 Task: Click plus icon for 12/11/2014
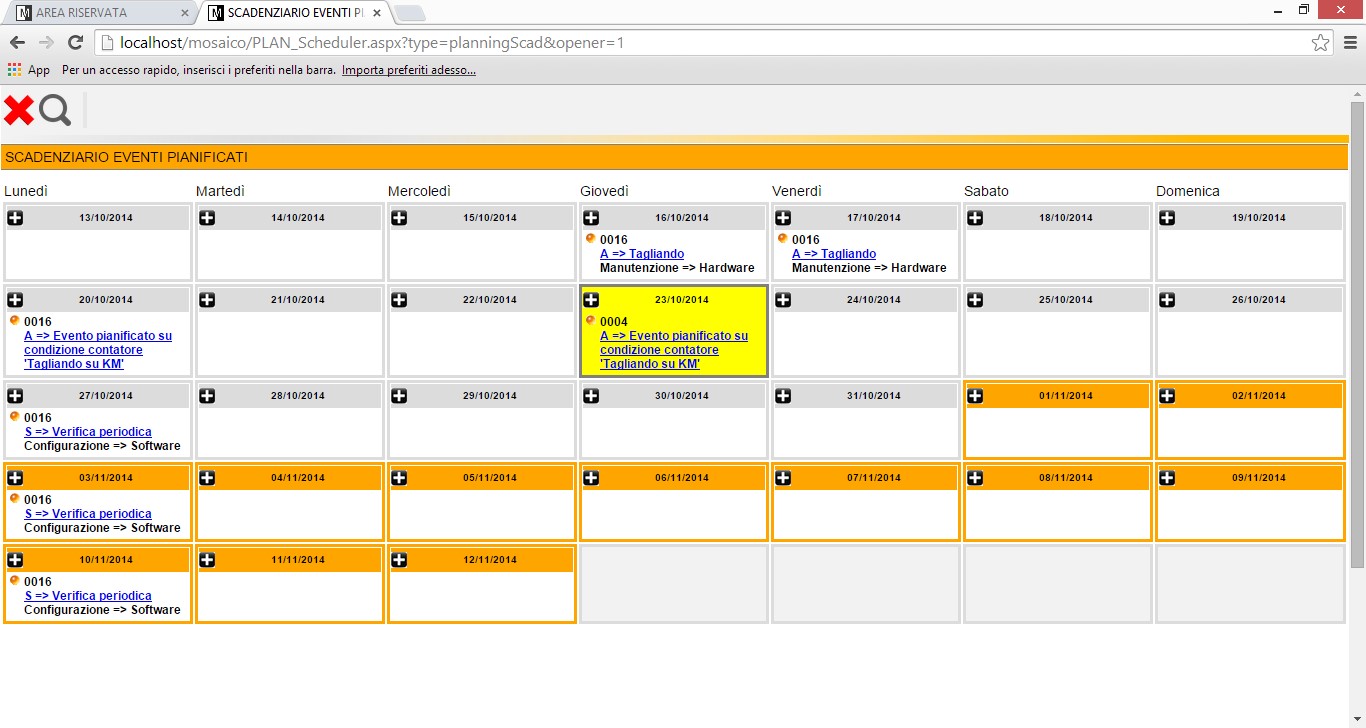[399, 560]
